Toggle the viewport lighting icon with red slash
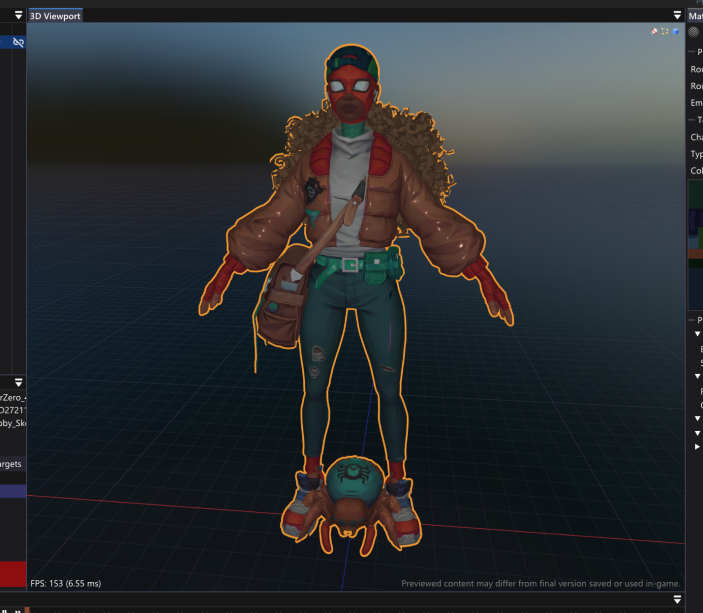This screenshot has width=703, height=613. coord(654,31)
